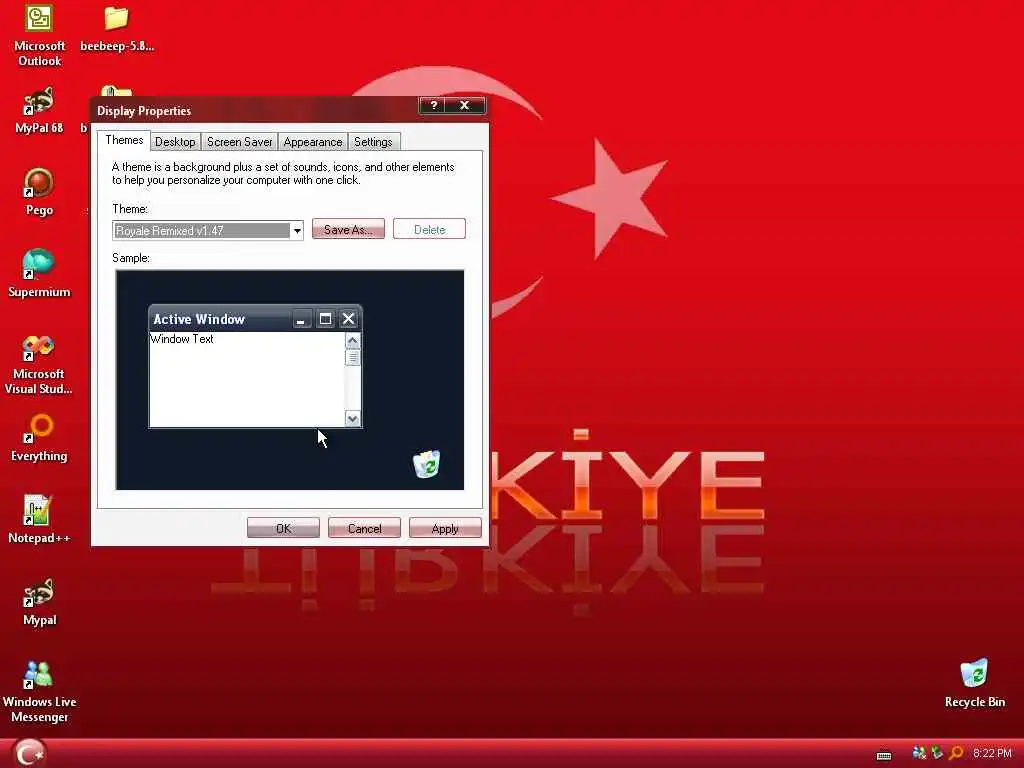
Task: Open the Start menu crescent button
Action: pos(29,753)
